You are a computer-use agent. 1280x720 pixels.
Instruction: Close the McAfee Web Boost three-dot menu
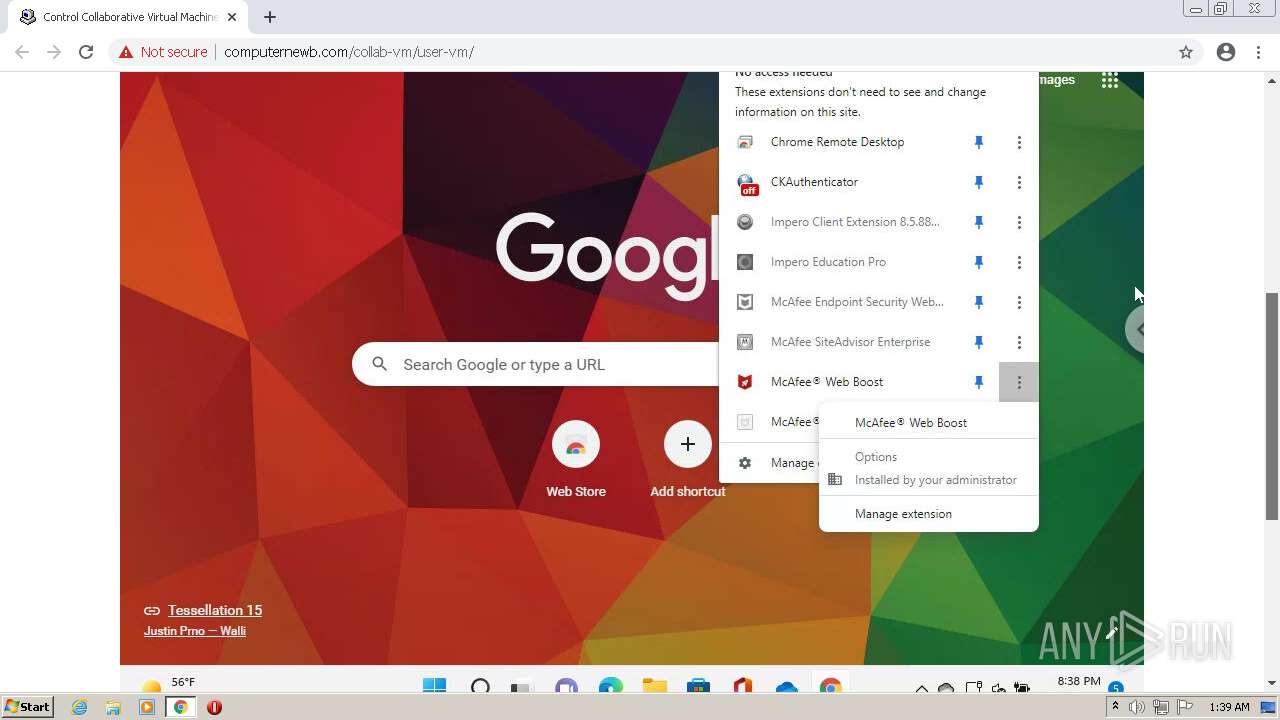(1019, 382)
